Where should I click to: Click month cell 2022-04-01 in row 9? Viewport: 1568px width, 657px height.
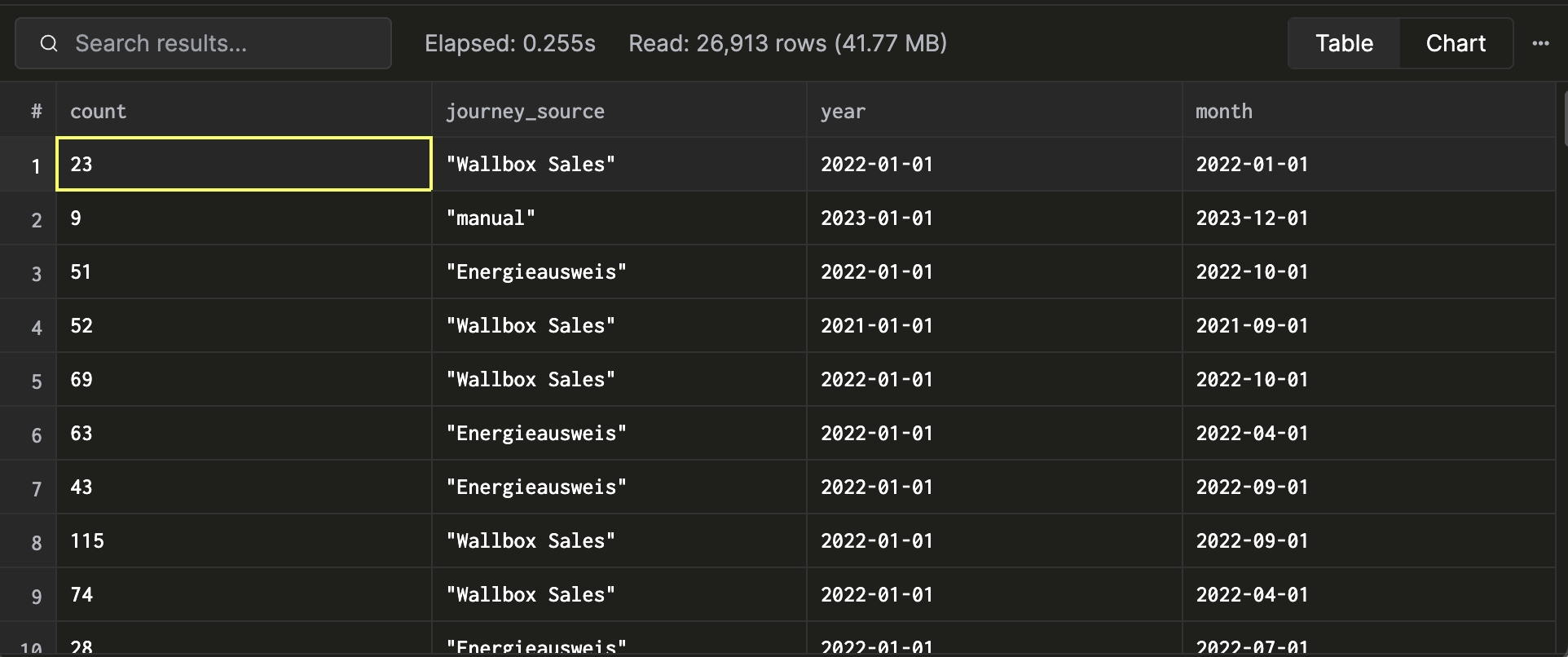coord(1369,594)
